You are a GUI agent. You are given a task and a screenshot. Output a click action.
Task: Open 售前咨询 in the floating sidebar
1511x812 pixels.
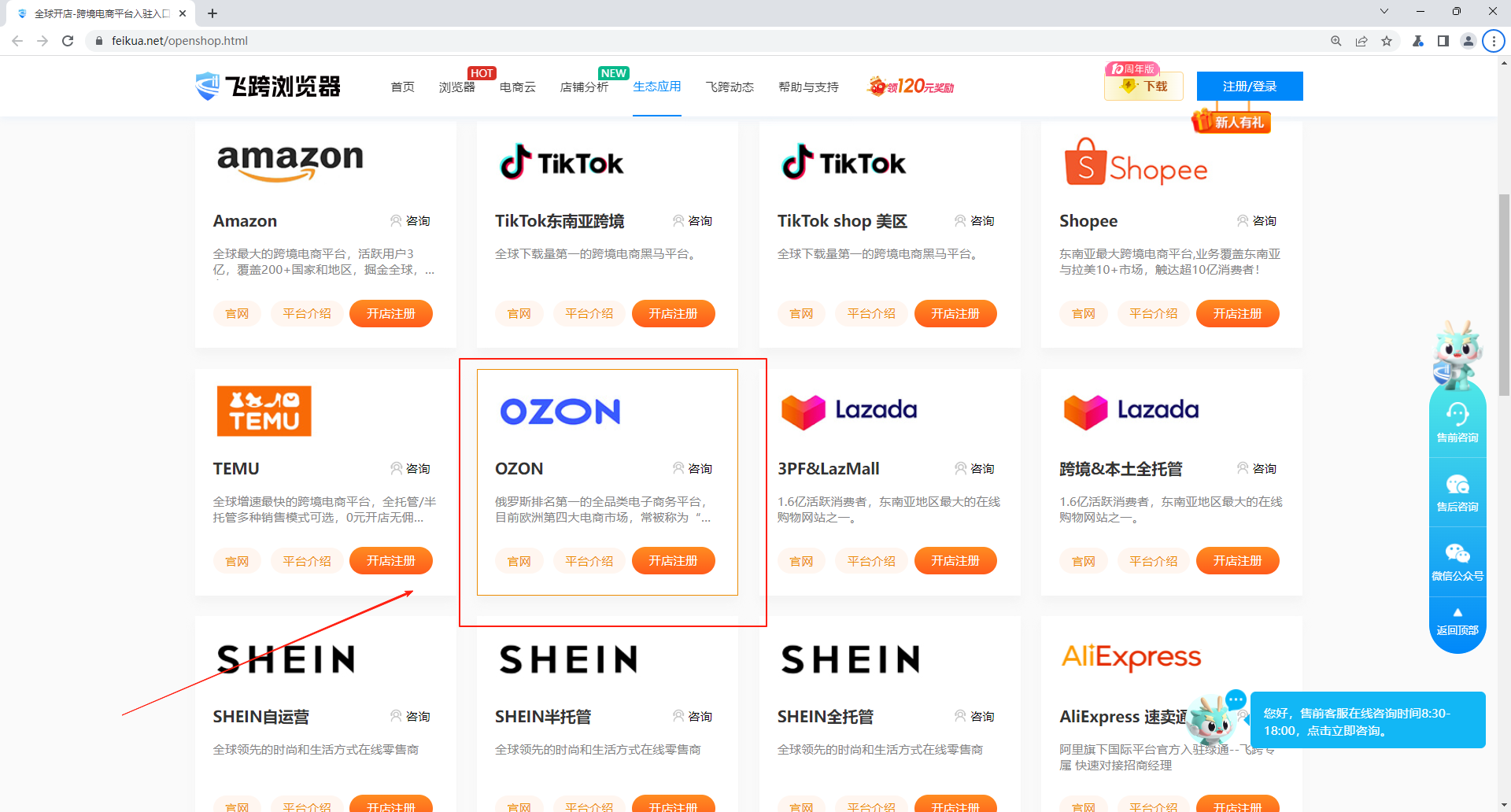pyautogui.click(x=1457, y=423)
